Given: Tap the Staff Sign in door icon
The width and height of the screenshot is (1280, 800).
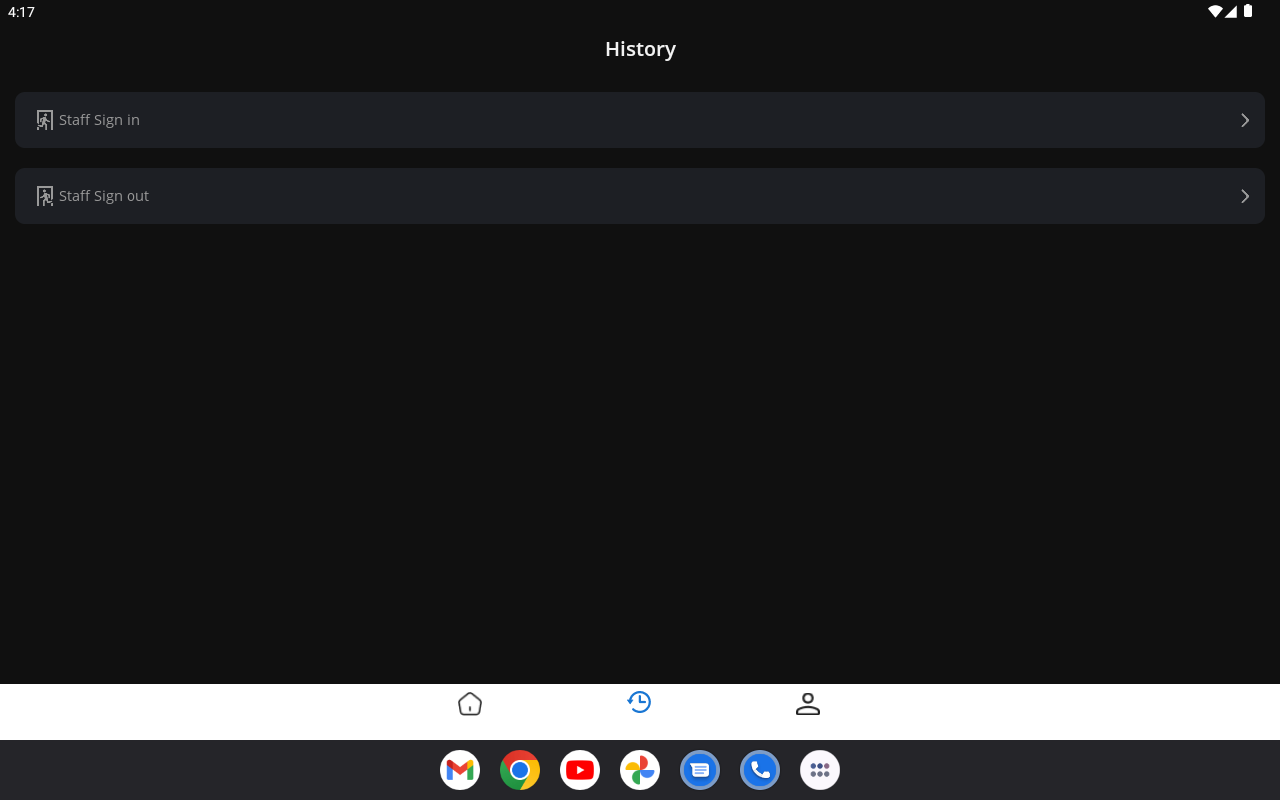Looking at the screenshot, I should click(45, 120).
